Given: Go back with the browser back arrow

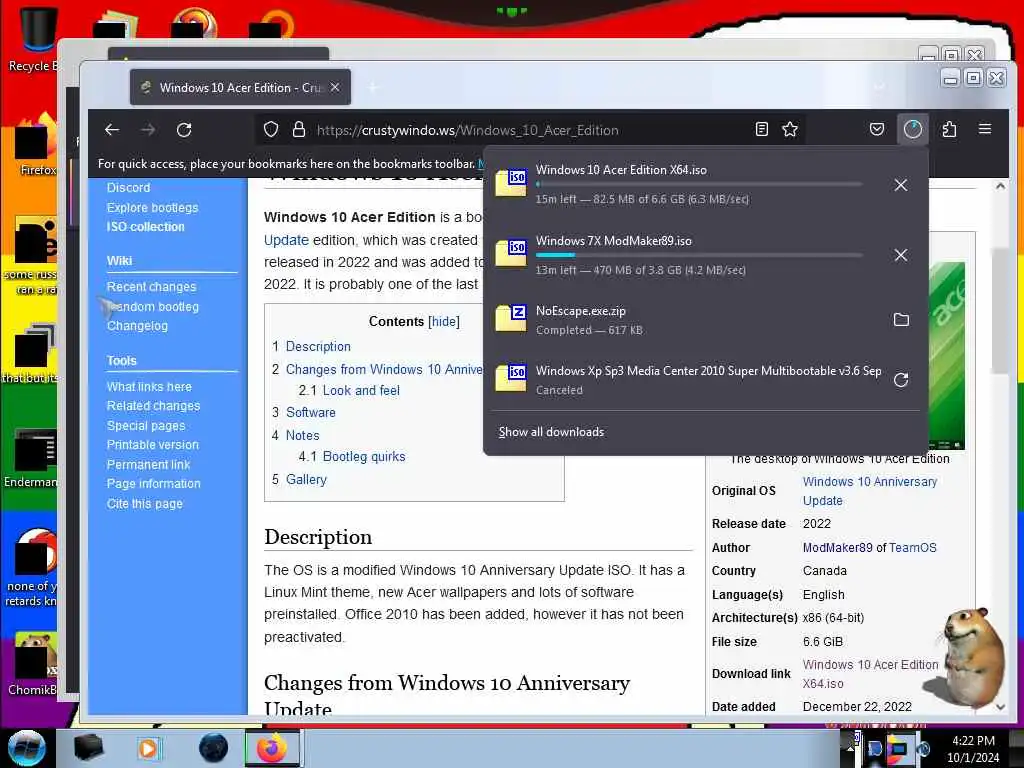Looking at the screenshot, I should 112,129.
